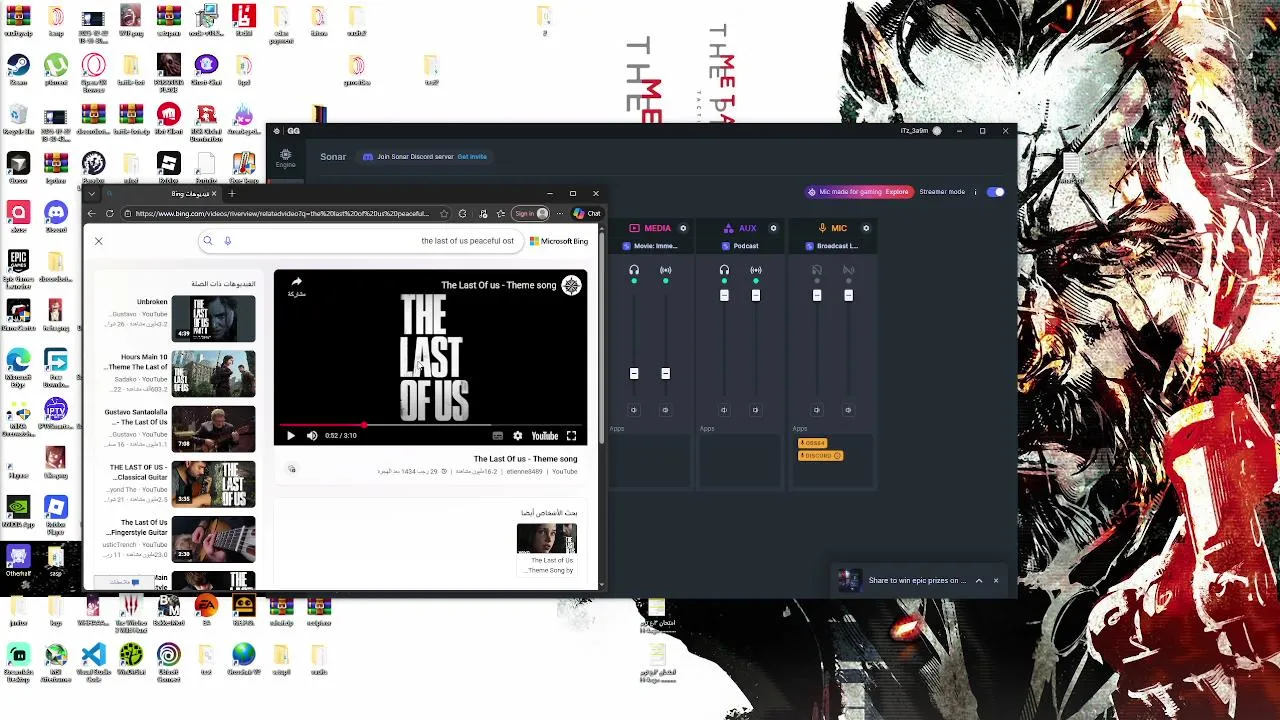Mute the AUX channel headphones fader

[x=724, y=410]
